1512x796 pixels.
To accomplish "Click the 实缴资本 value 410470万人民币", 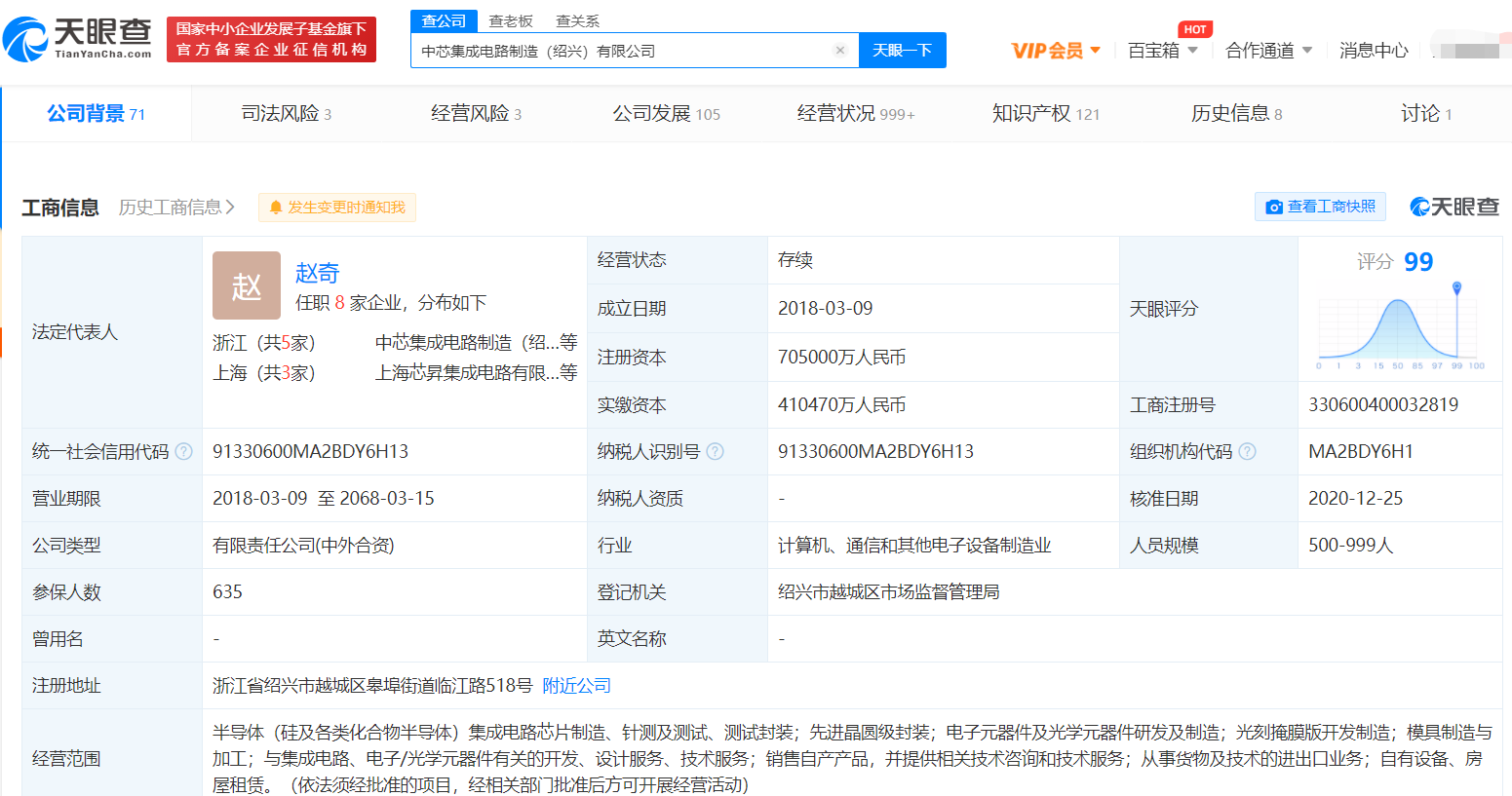I will (842, 405).
